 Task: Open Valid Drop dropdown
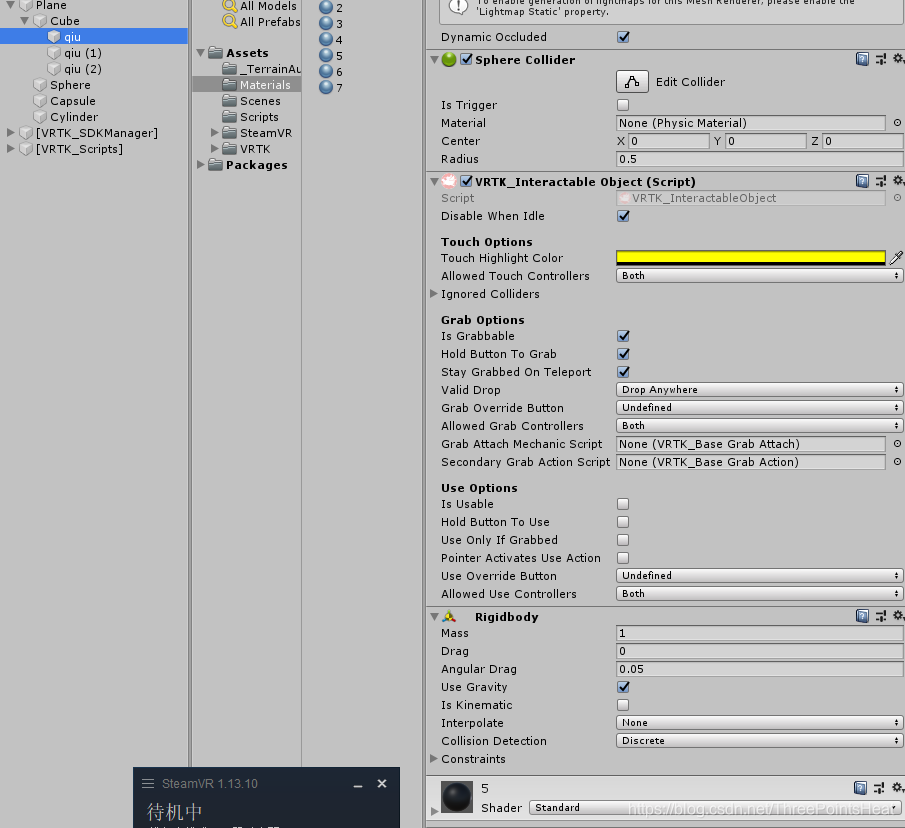(x=759, y=389)
